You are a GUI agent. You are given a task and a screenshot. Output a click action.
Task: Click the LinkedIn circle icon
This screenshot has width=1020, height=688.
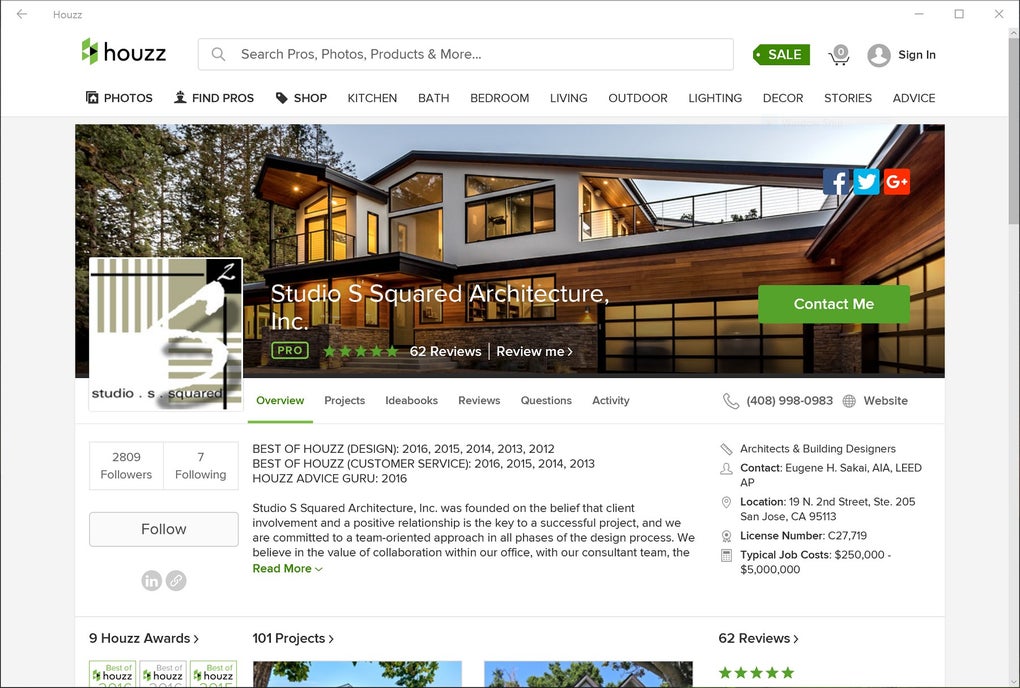[152, 580]
